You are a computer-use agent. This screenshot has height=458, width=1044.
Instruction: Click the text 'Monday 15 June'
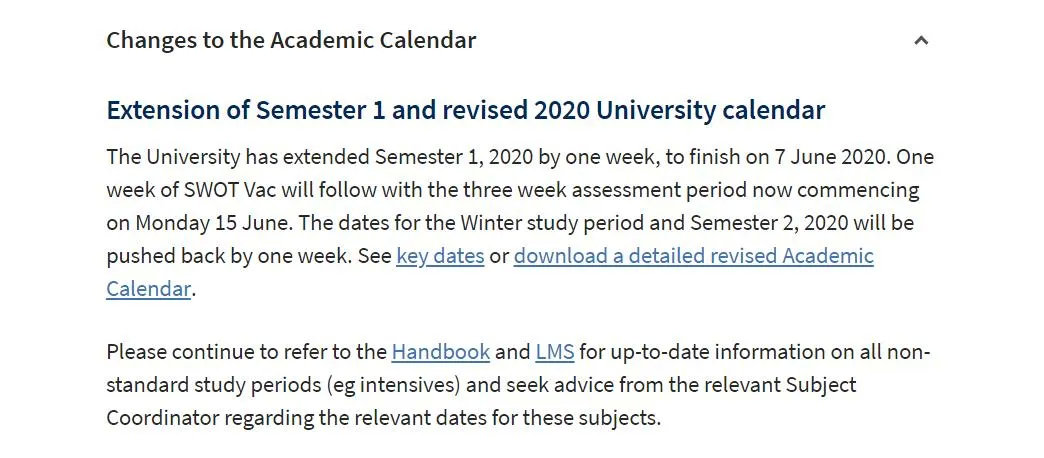click(x=213, y=223)
